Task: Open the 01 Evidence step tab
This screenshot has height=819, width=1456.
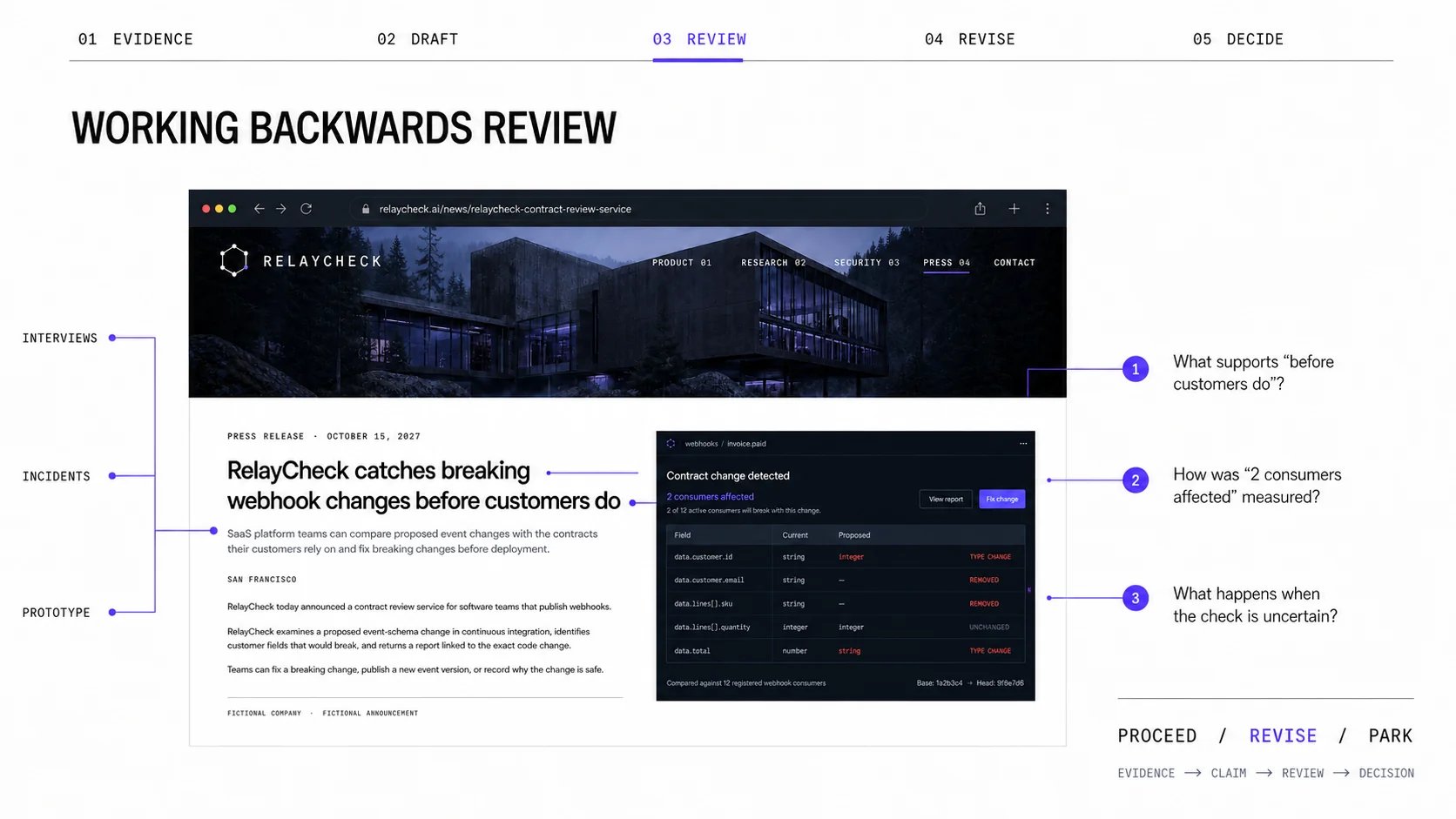Action: 135,39
